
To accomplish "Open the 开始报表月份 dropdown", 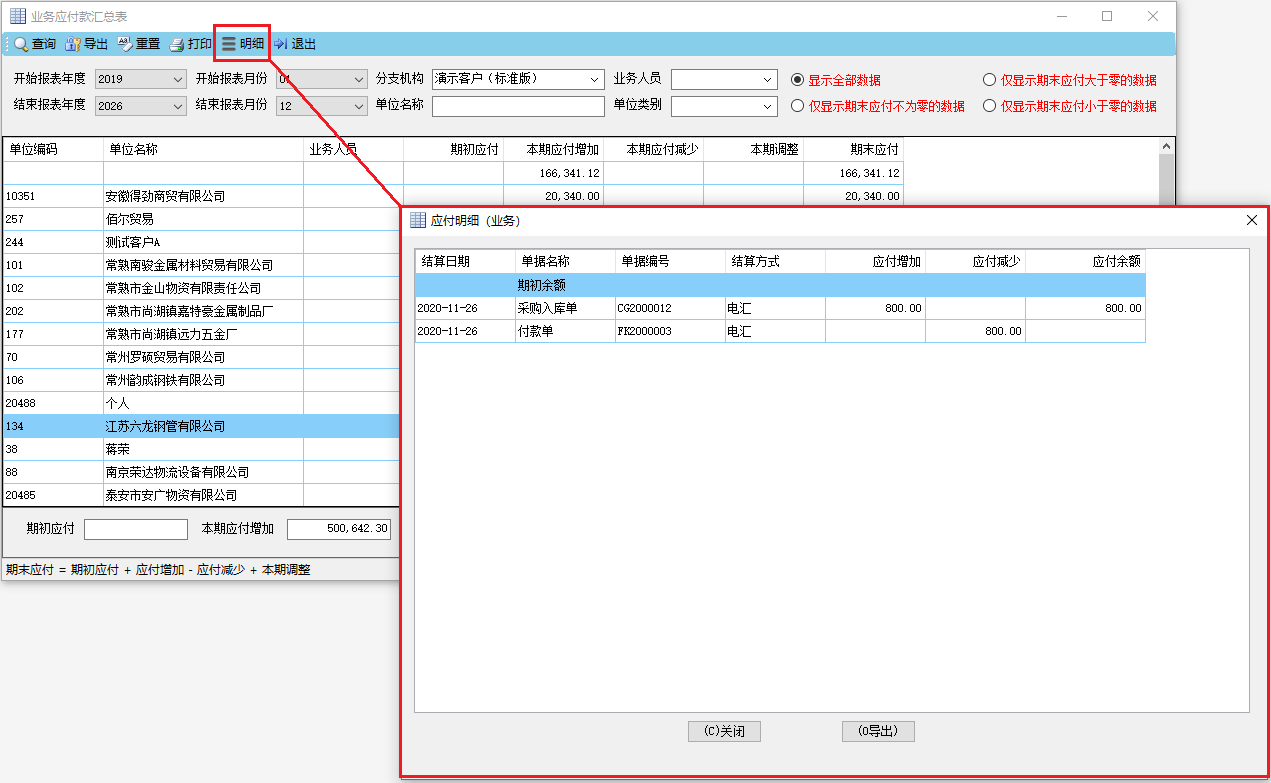I will 322,79.
